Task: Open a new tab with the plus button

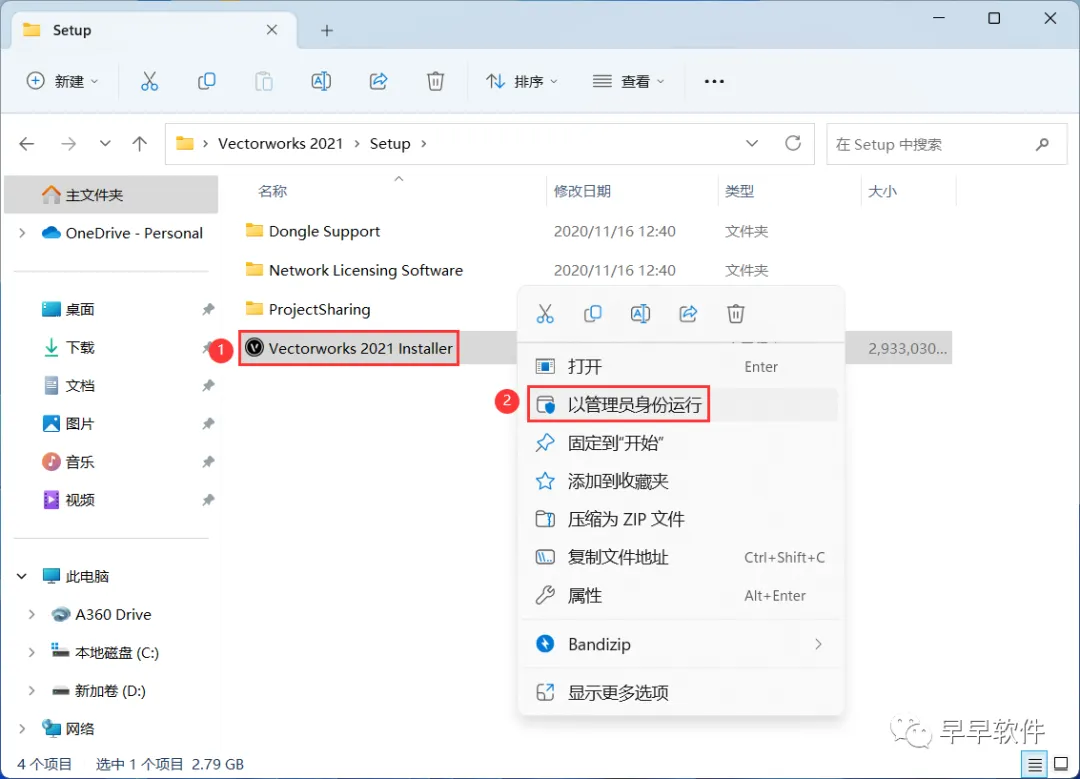Action: tap(327, 30)
